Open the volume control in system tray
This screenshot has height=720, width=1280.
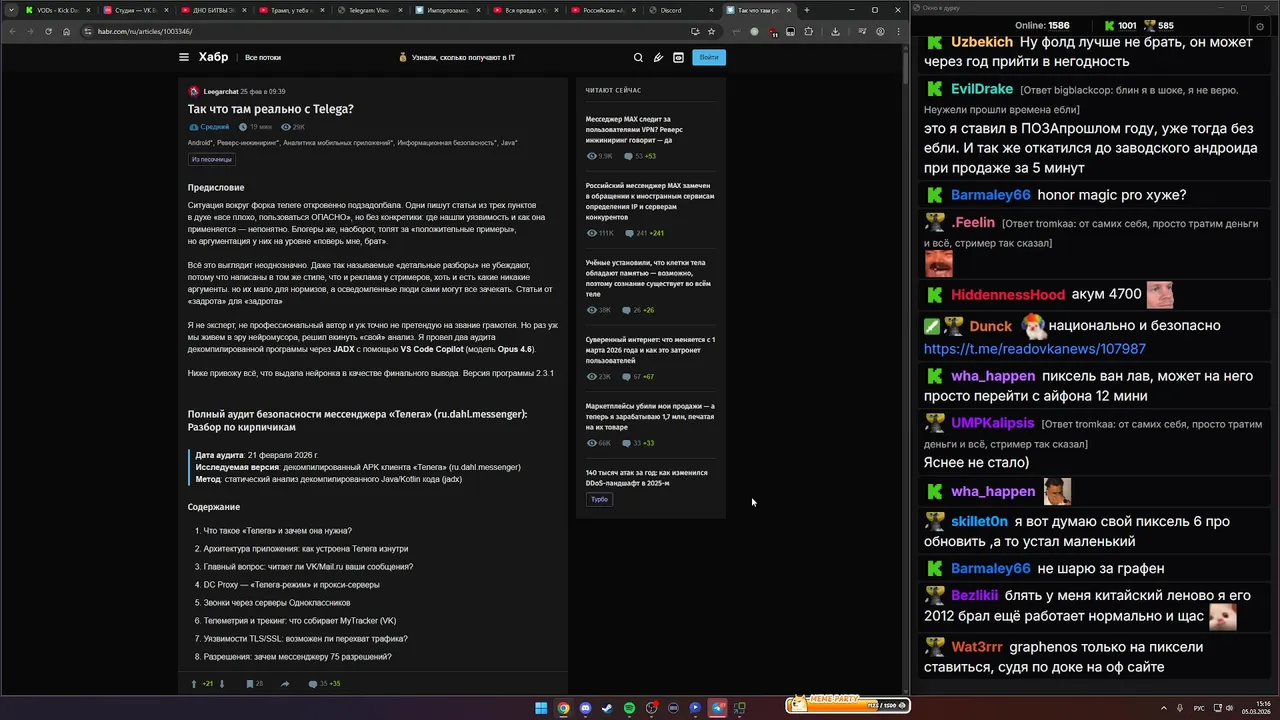click(1229, 708)
